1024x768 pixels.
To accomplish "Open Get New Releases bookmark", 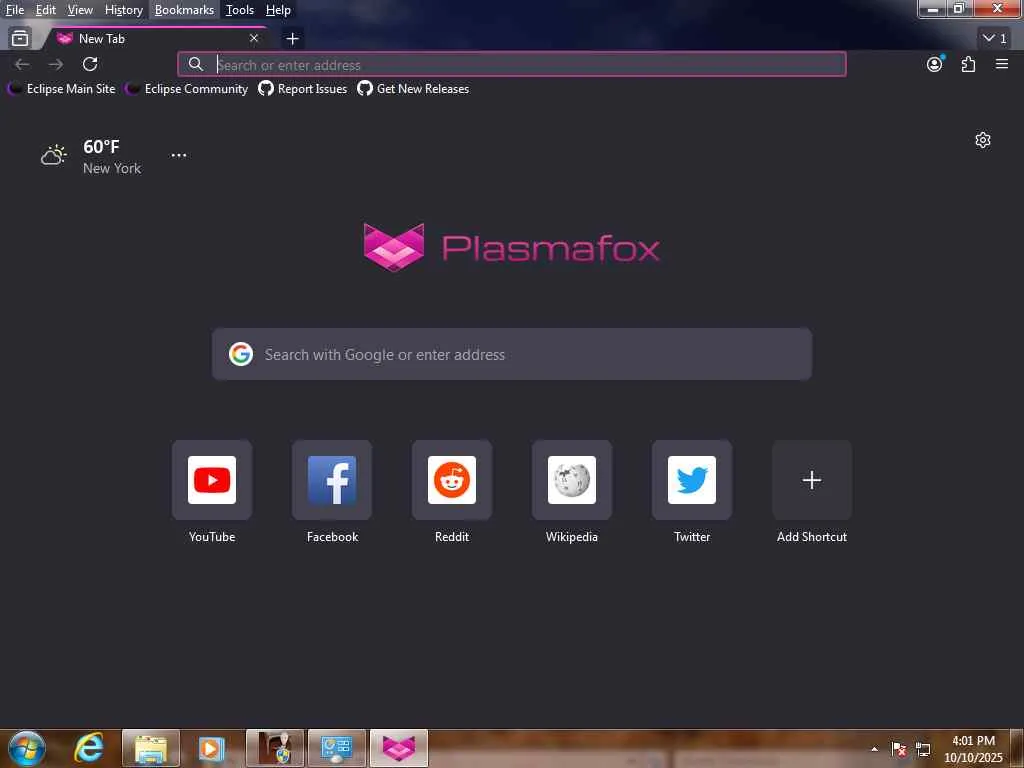I will pyautogui.click(x=413, y=89).
